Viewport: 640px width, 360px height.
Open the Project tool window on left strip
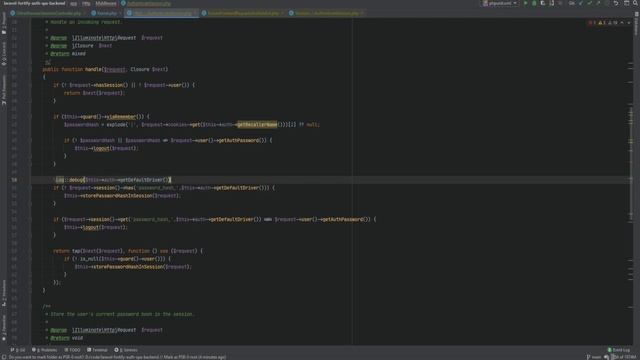4,23
